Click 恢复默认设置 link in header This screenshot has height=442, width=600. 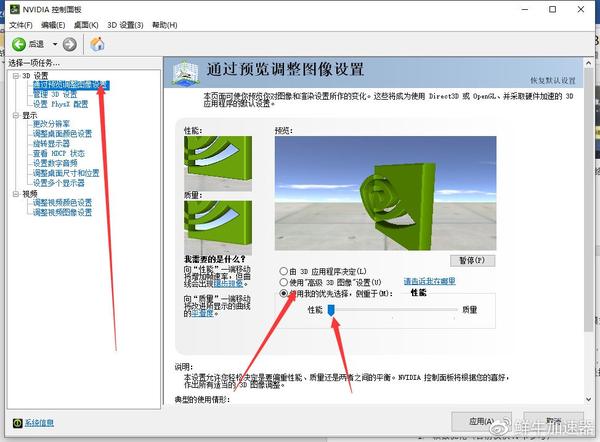pos(553,80)
